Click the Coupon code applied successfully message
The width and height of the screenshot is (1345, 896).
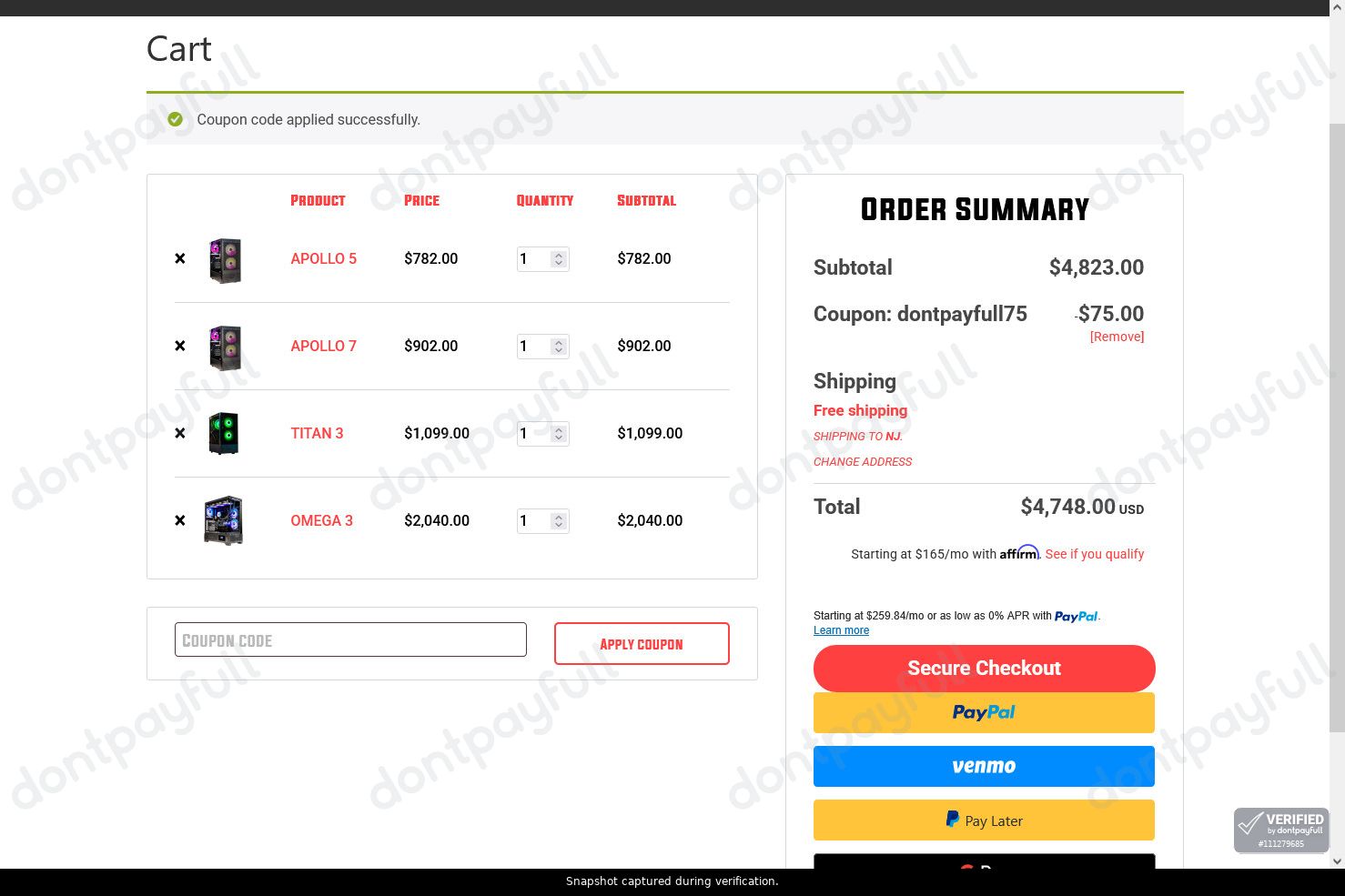pyautogui.click(x=308, y=119)
